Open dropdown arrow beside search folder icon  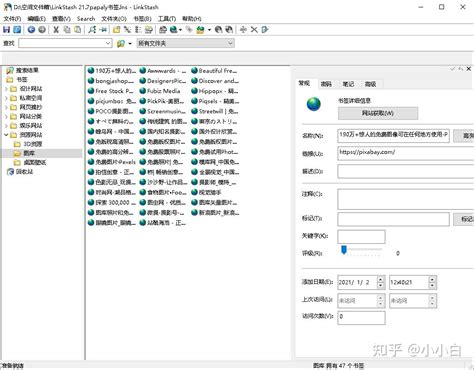click(130, 44)
